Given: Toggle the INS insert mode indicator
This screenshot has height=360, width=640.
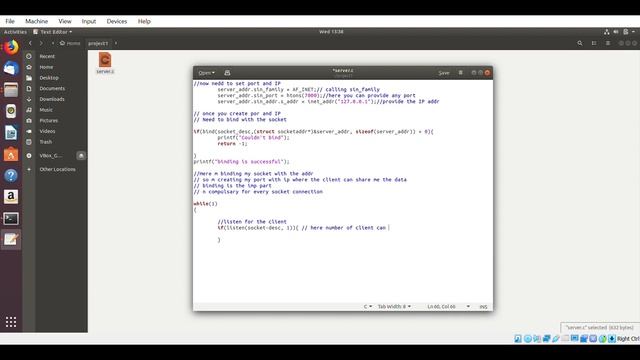Looking at the screenshot, I should click(483, 307).
